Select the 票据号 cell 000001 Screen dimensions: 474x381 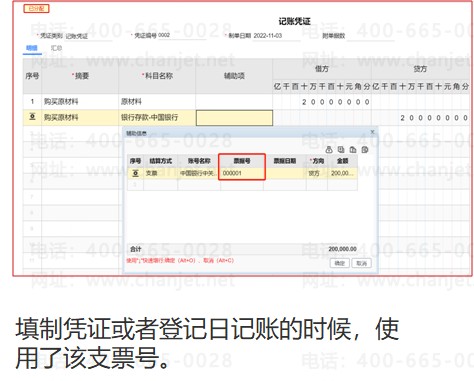pyautogui.click(x=242, y=173)
